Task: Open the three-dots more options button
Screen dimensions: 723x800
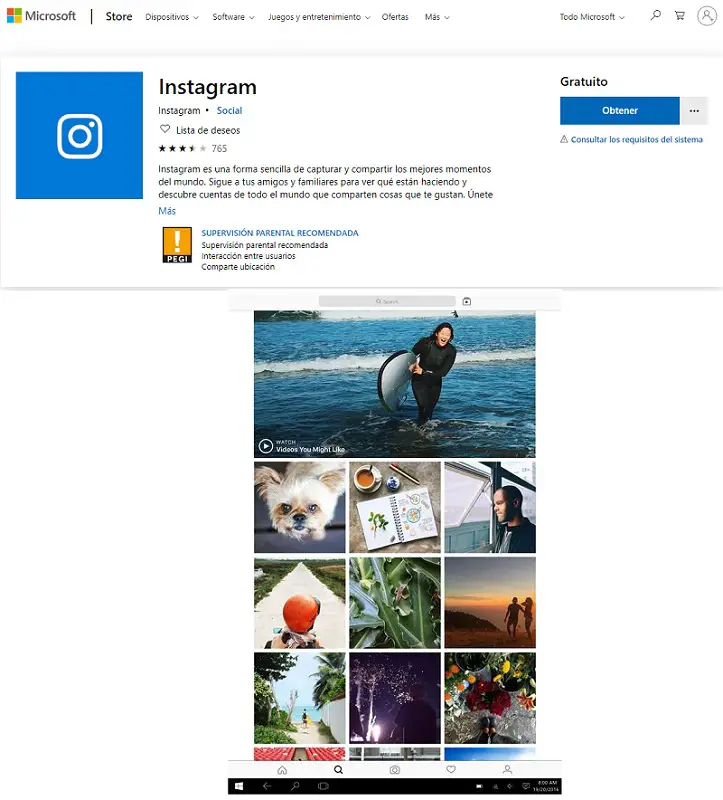Action: (694, 111)
